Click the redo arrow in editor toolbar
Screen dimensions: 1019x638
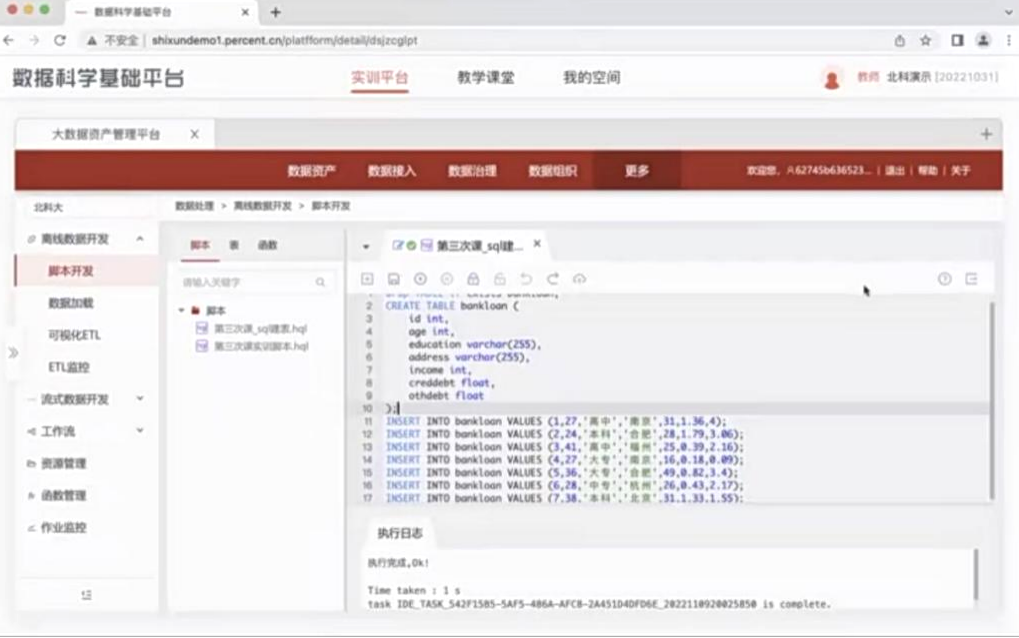[x=552, y=280]
